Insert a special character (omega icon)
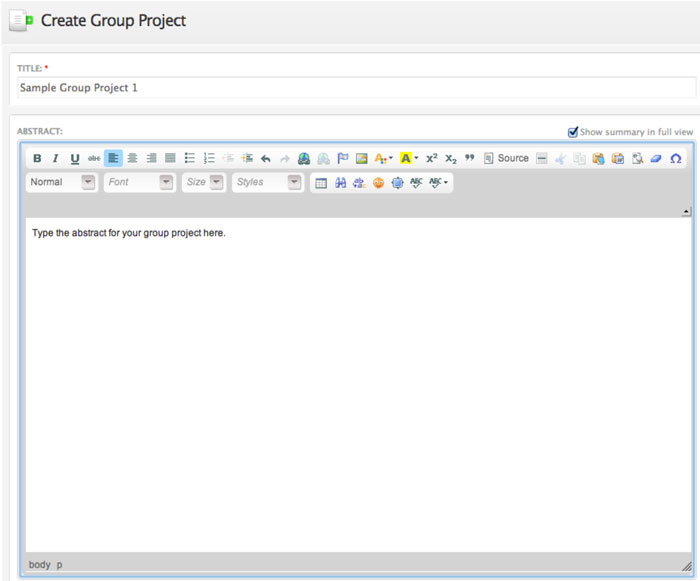This screenshot has height=581, width=700. 675,158
